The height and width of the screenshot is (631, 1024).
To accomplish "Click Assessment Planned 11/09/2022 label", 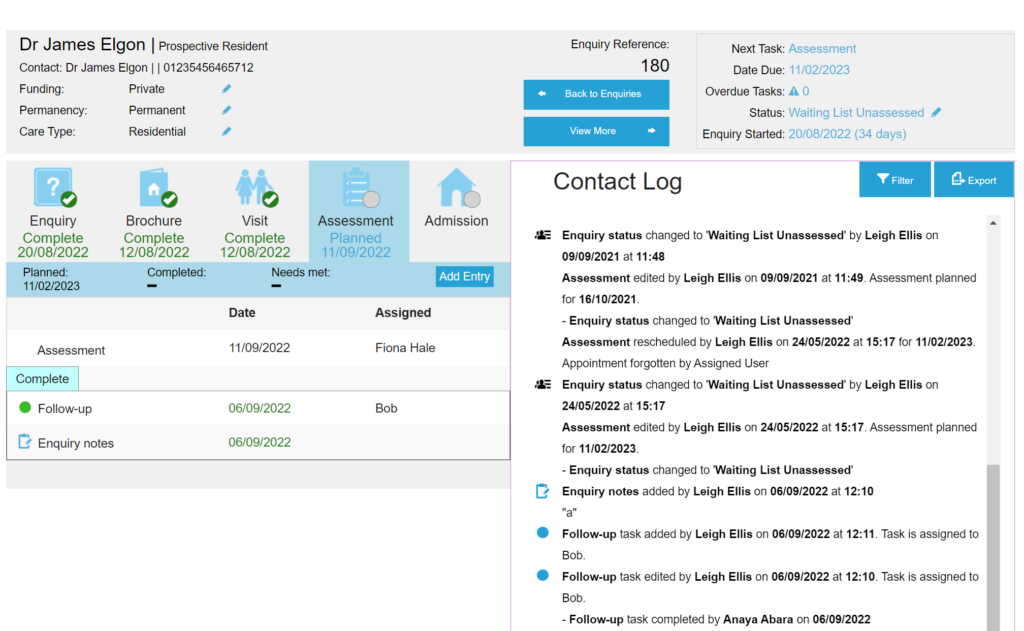I will click(355, 245).
